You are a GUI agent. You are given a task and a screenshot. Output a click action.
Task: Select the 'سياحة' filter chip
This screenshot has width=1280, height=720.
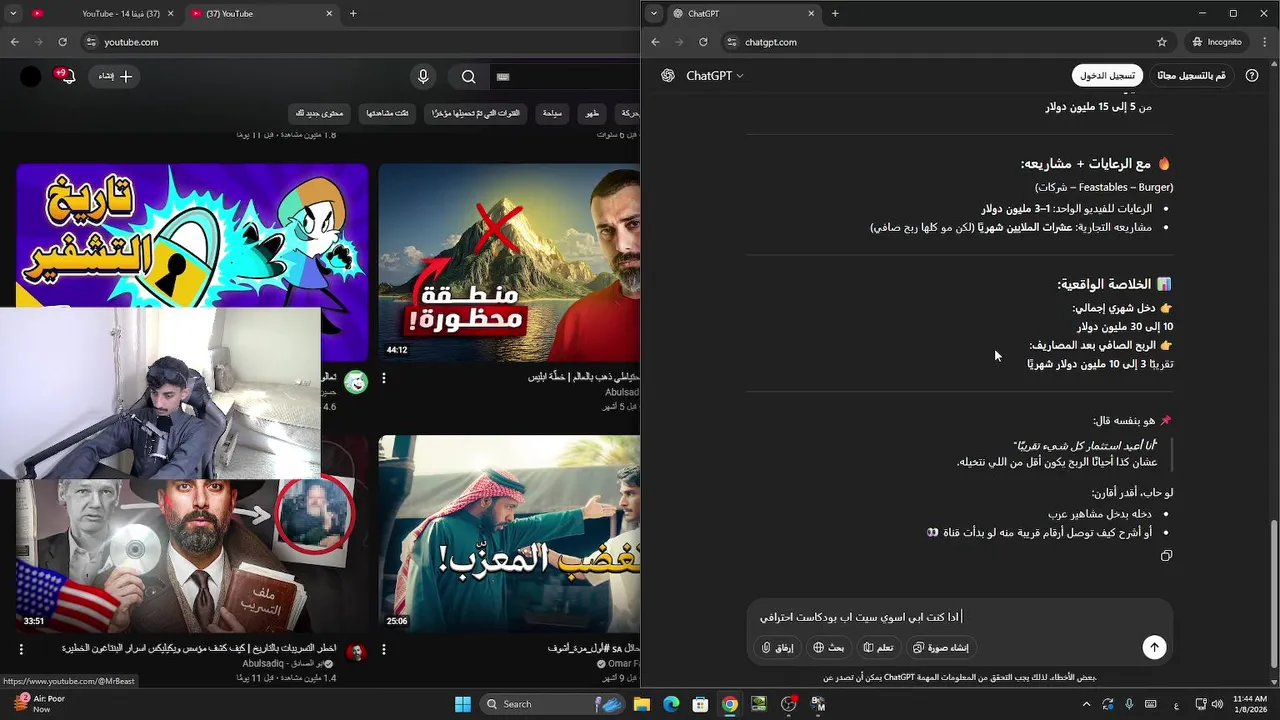point(552,113)
